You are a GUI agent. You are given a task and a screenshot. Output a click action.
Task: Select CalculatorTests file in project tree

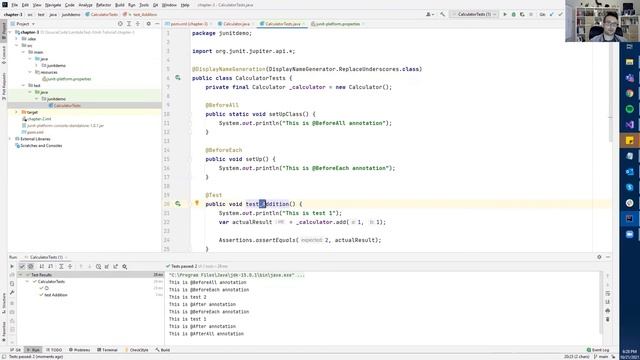[x=64, y=105]
